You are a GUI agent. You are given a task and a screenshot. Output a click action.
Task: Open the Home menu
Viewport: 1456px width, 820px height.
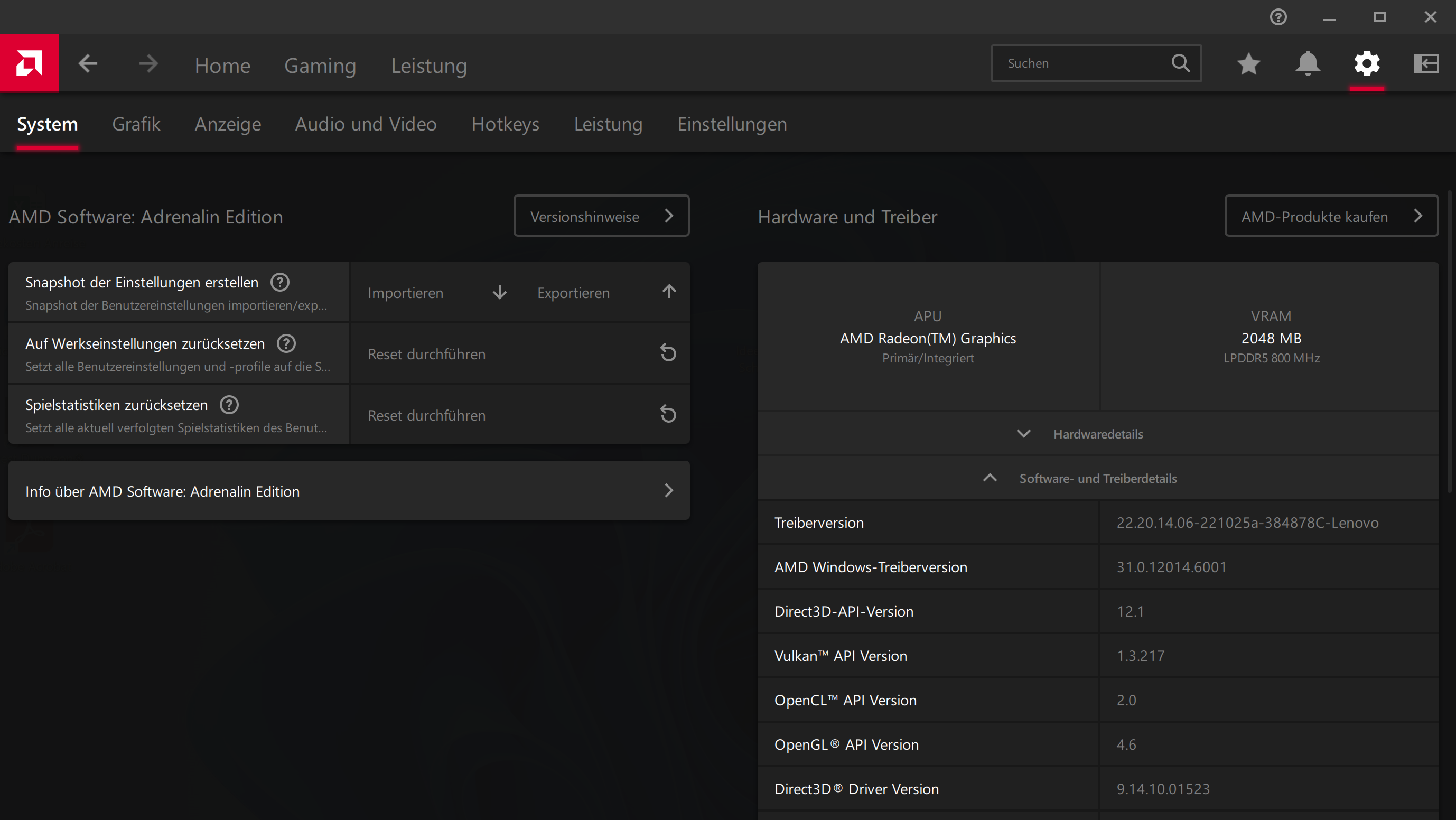223,66
